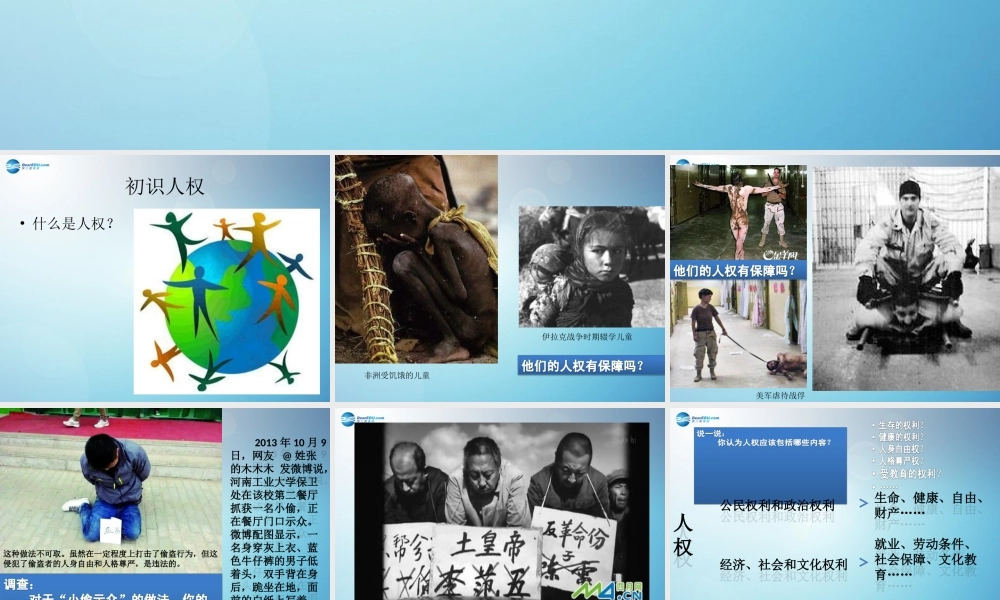Viewport: 1000px width, 600px height.
Task: Click the text 公民权利和政治权利
Action: click(777, 506)
